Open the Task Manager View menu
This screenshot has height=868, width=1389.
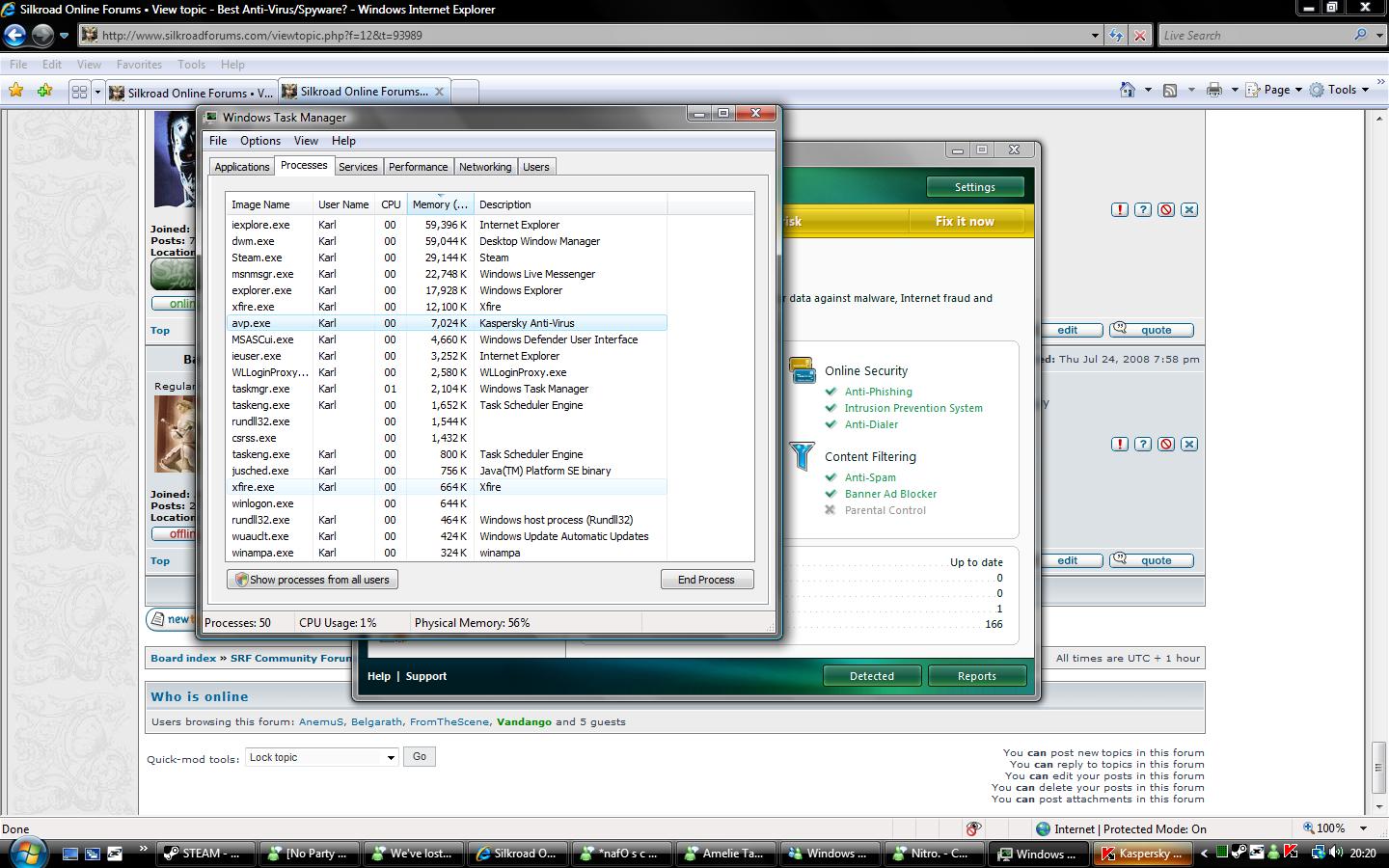(x=306, y=141)
